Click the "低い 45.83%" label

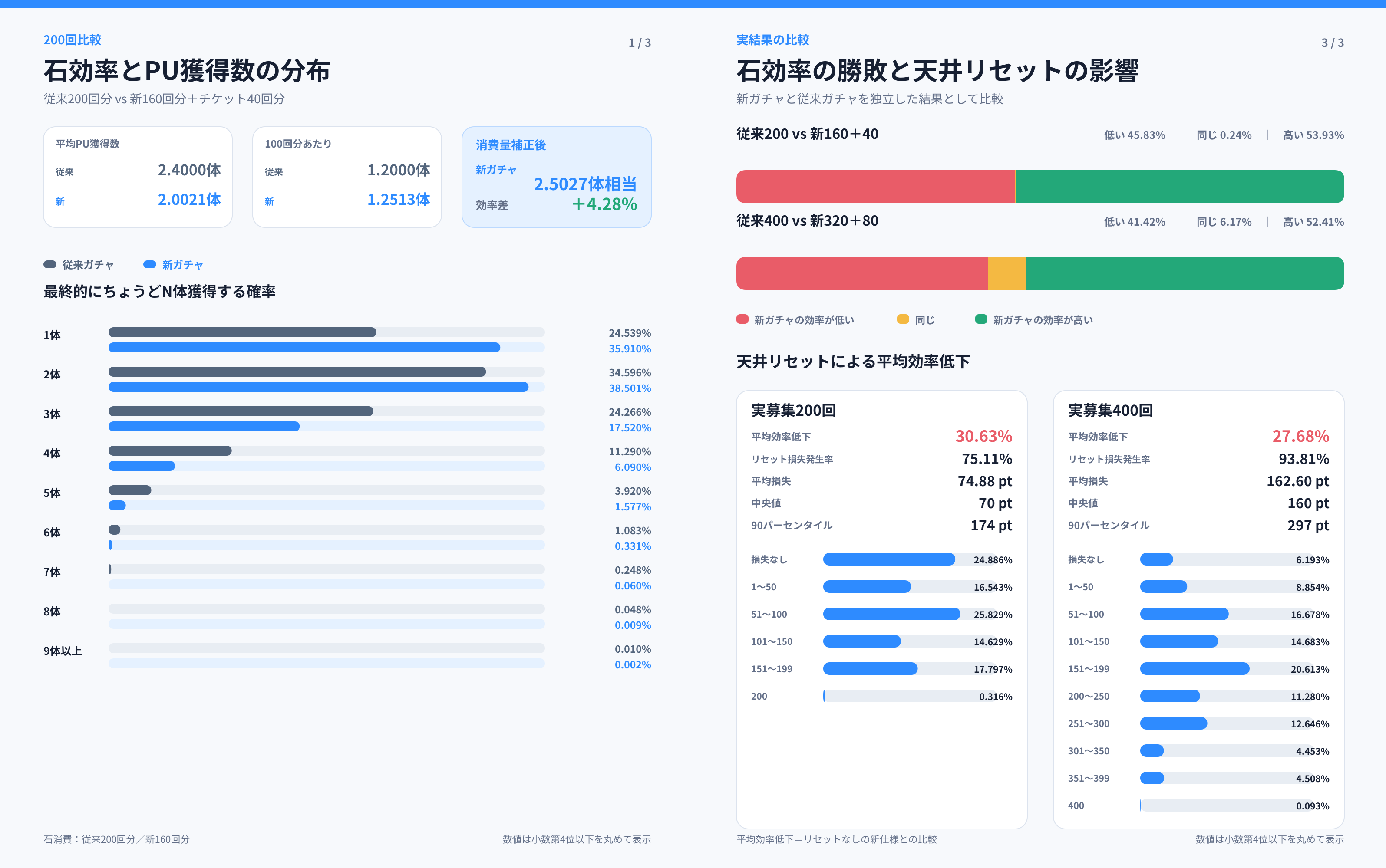coord(1135,135)
